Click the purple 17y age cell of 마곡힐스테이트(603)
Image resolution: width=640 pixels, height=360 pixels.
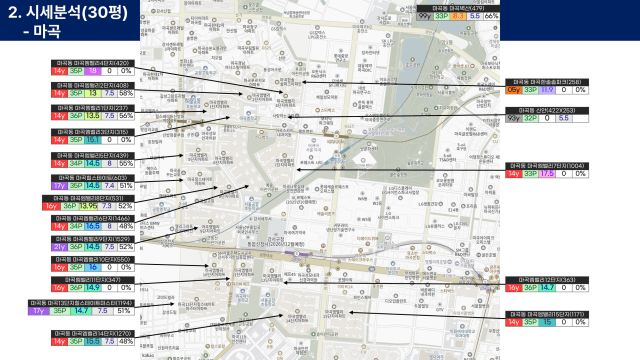tap(59, 186)
